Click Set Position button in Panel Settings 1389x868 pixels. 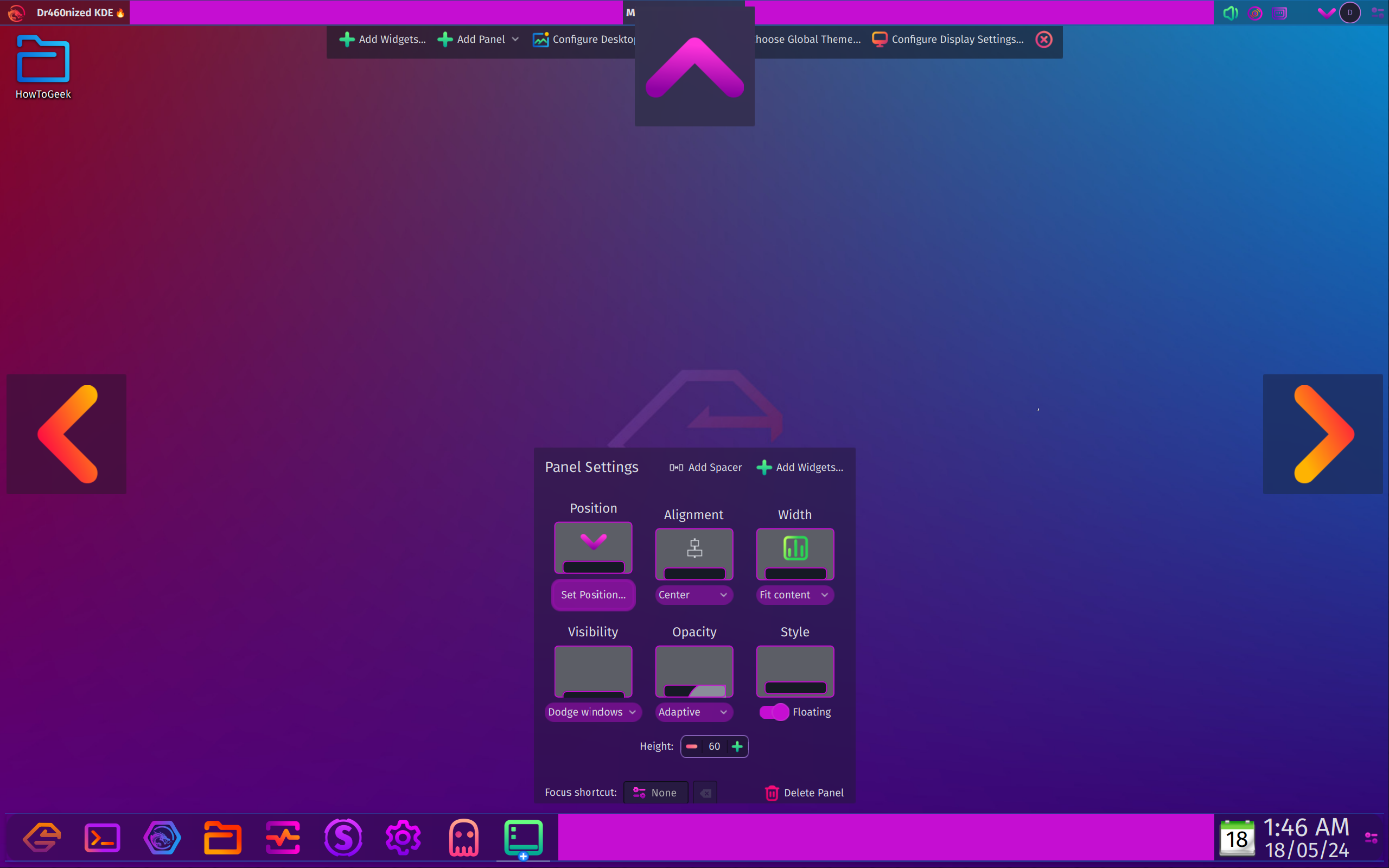(x=593, y=595)
